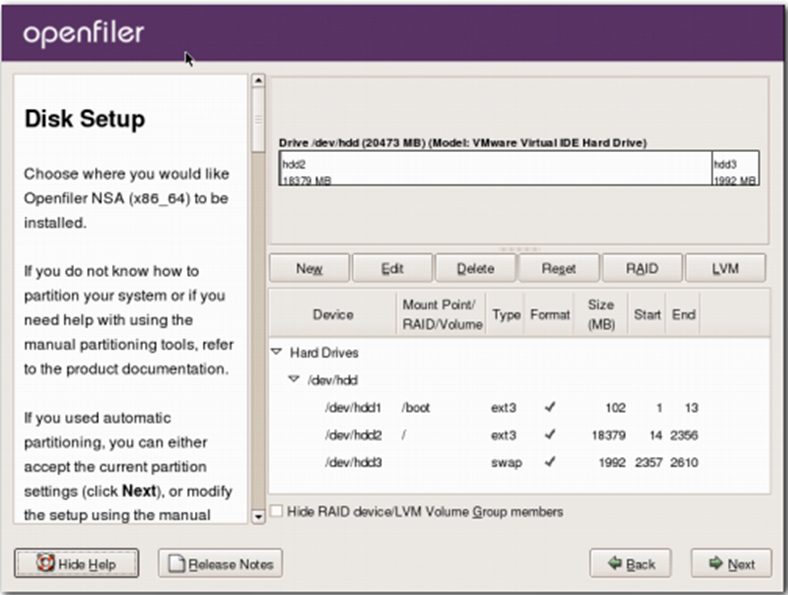Screen dimensions: 788x595
Task: Click the Size (MB) column header
Action: point(601,315)
